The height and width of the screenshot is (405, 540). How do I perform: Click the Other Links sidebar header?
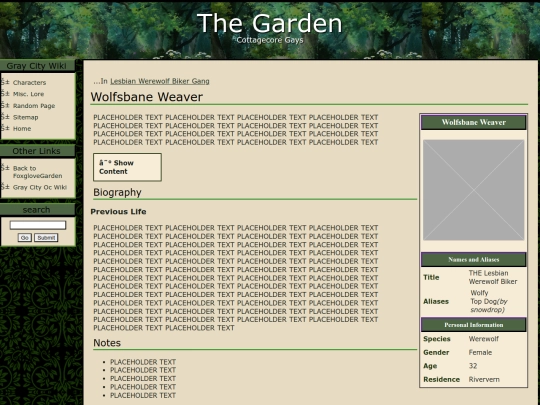[37, 151]
